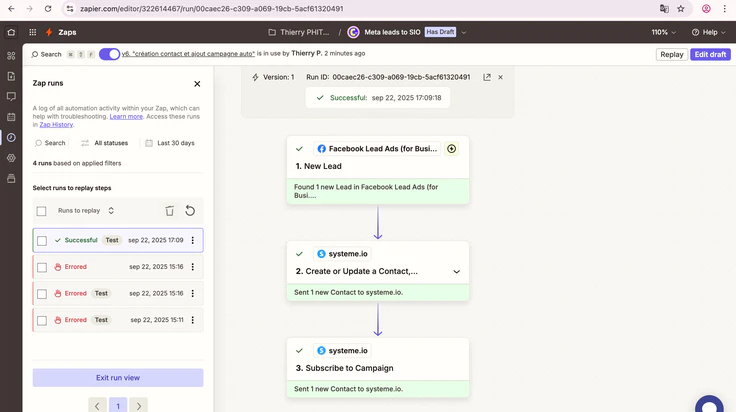Screen dimensions: 736x412
Task: Click Exit run view button
Action: coord(118,378)
